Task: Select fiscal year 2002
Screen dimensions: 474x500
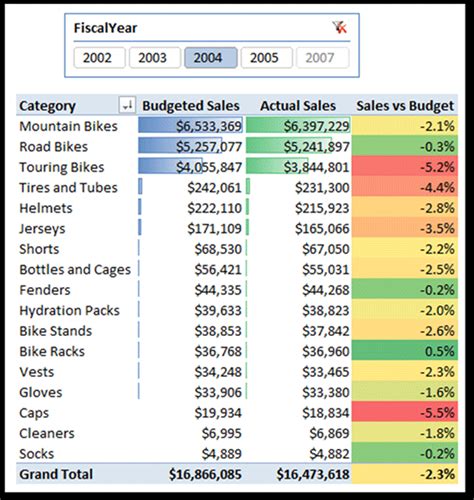Action: 99,58
